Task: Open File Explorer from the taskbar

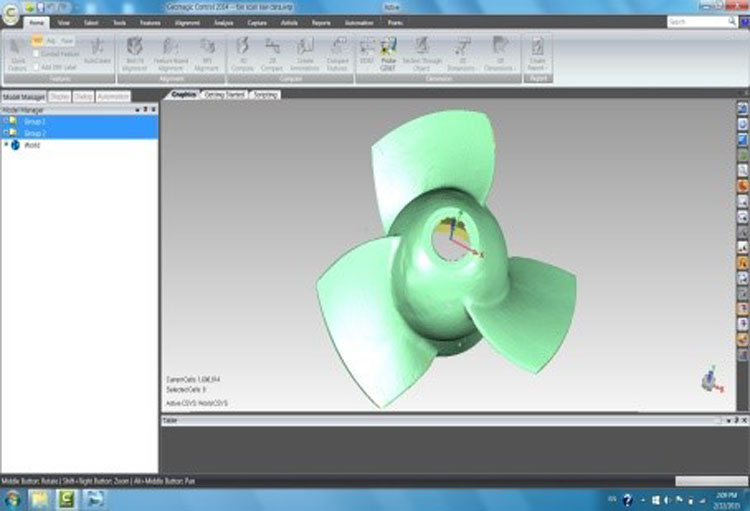Action: pyautogui.click(x=40, y=499)
